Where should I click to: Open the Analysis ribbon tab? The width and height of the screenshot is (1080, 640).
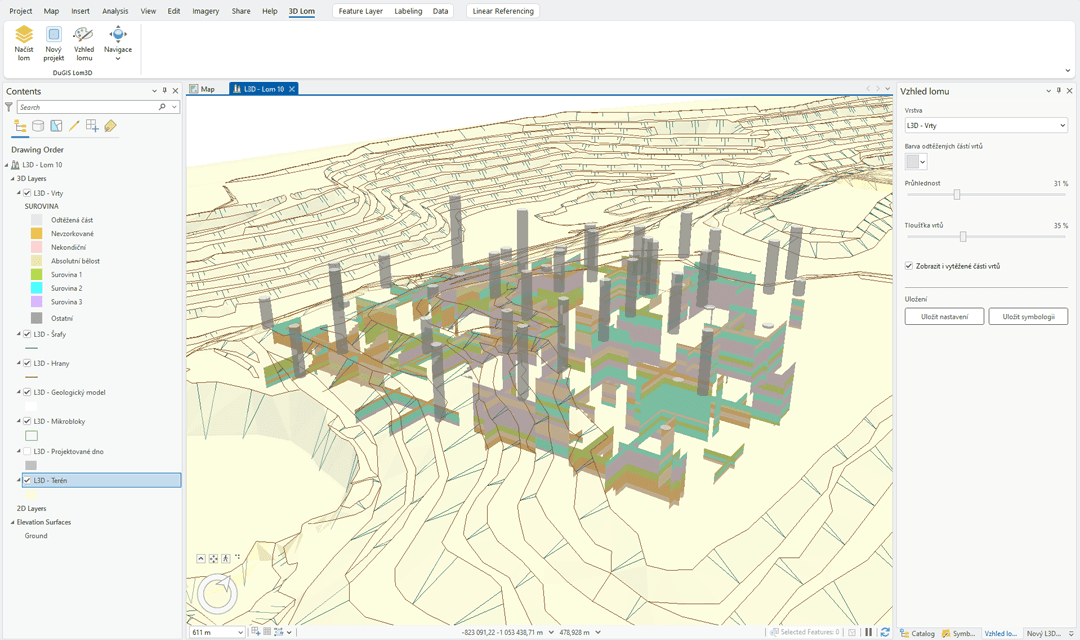115,11
